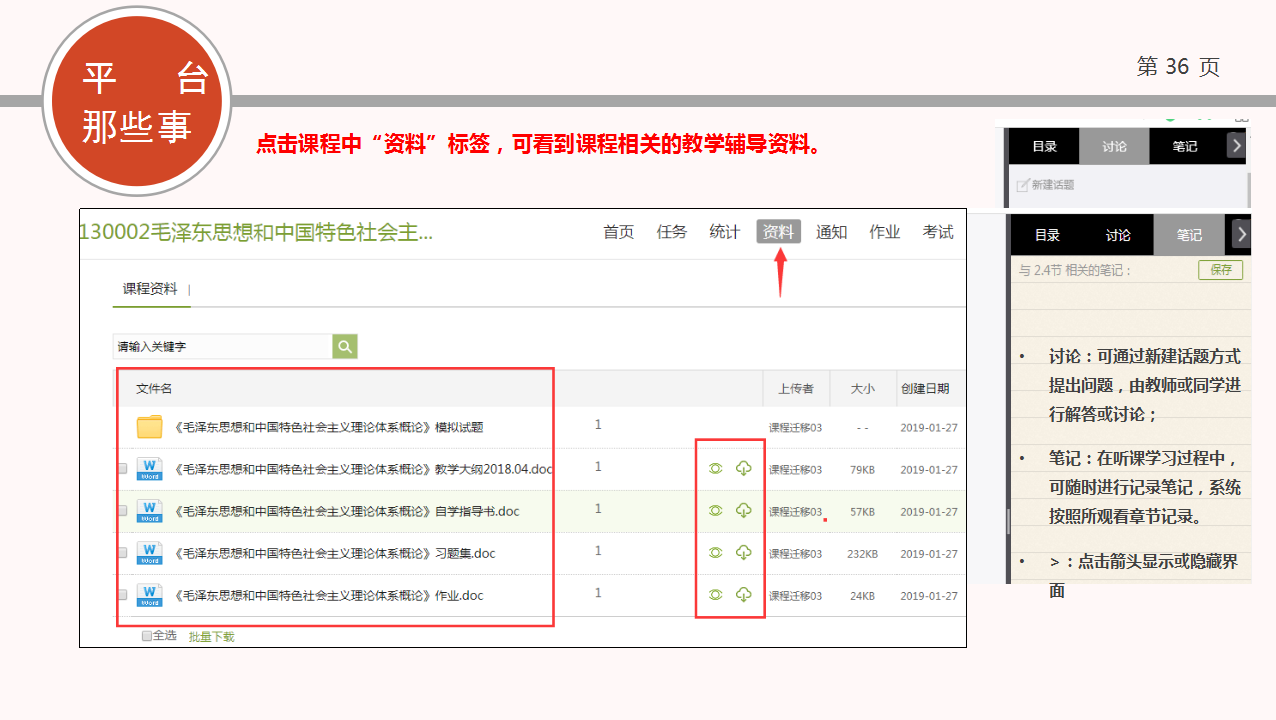Click the 请输入关键字 search input field

(222, 347)
